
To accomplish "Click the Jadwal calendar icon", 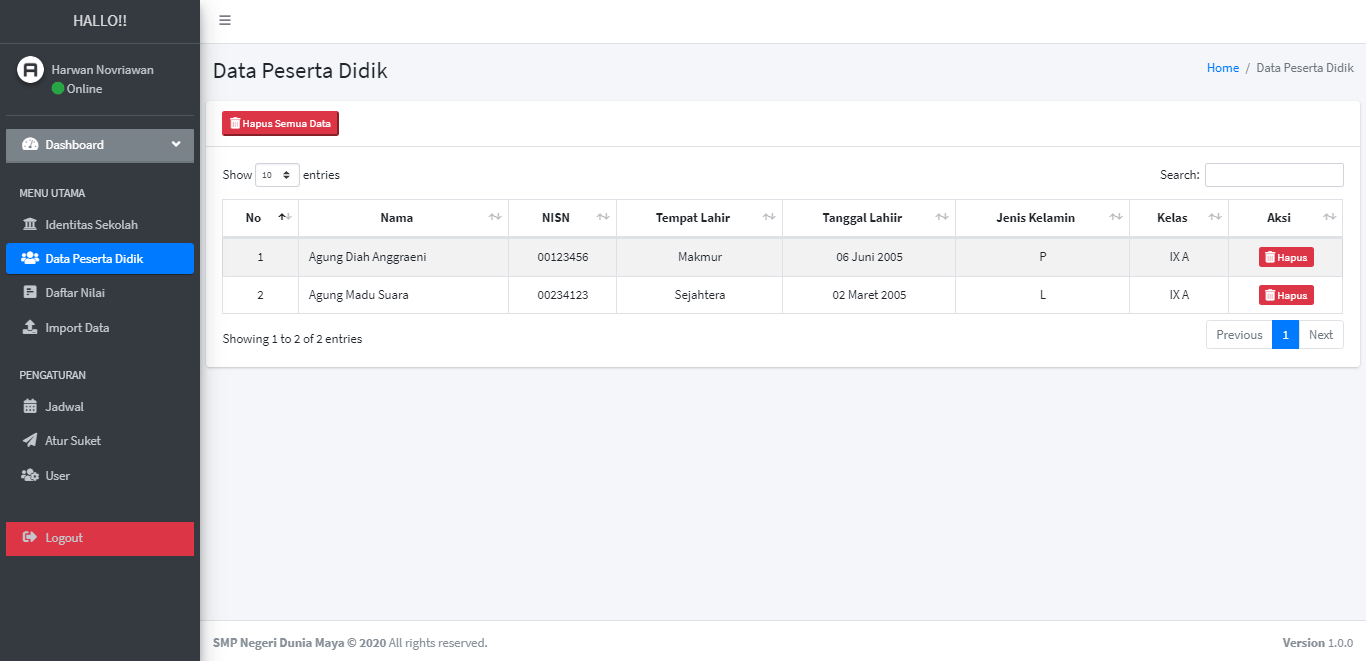I will click(30, 407).
